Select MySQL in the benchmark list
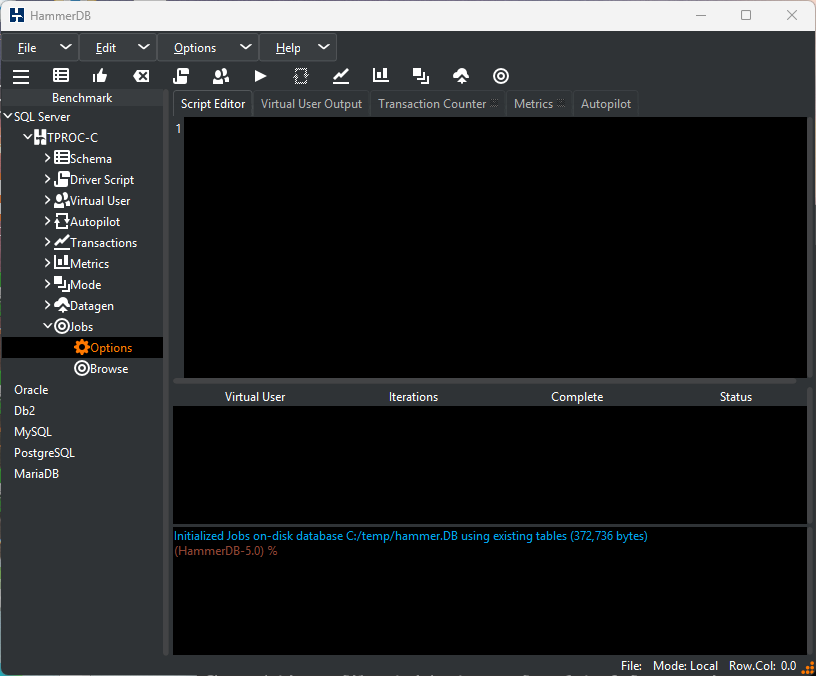 coord(33,432)
